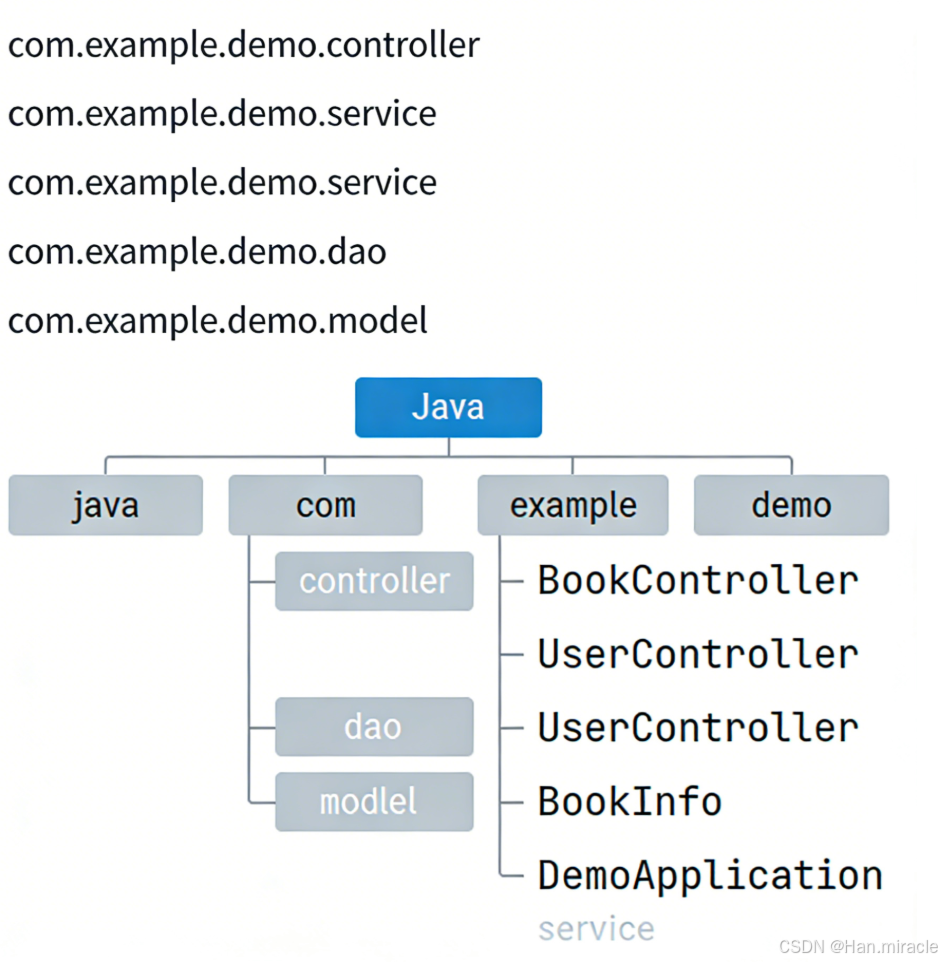
Task: Click the com.example.demo.model package line
Action: [217, 320]
